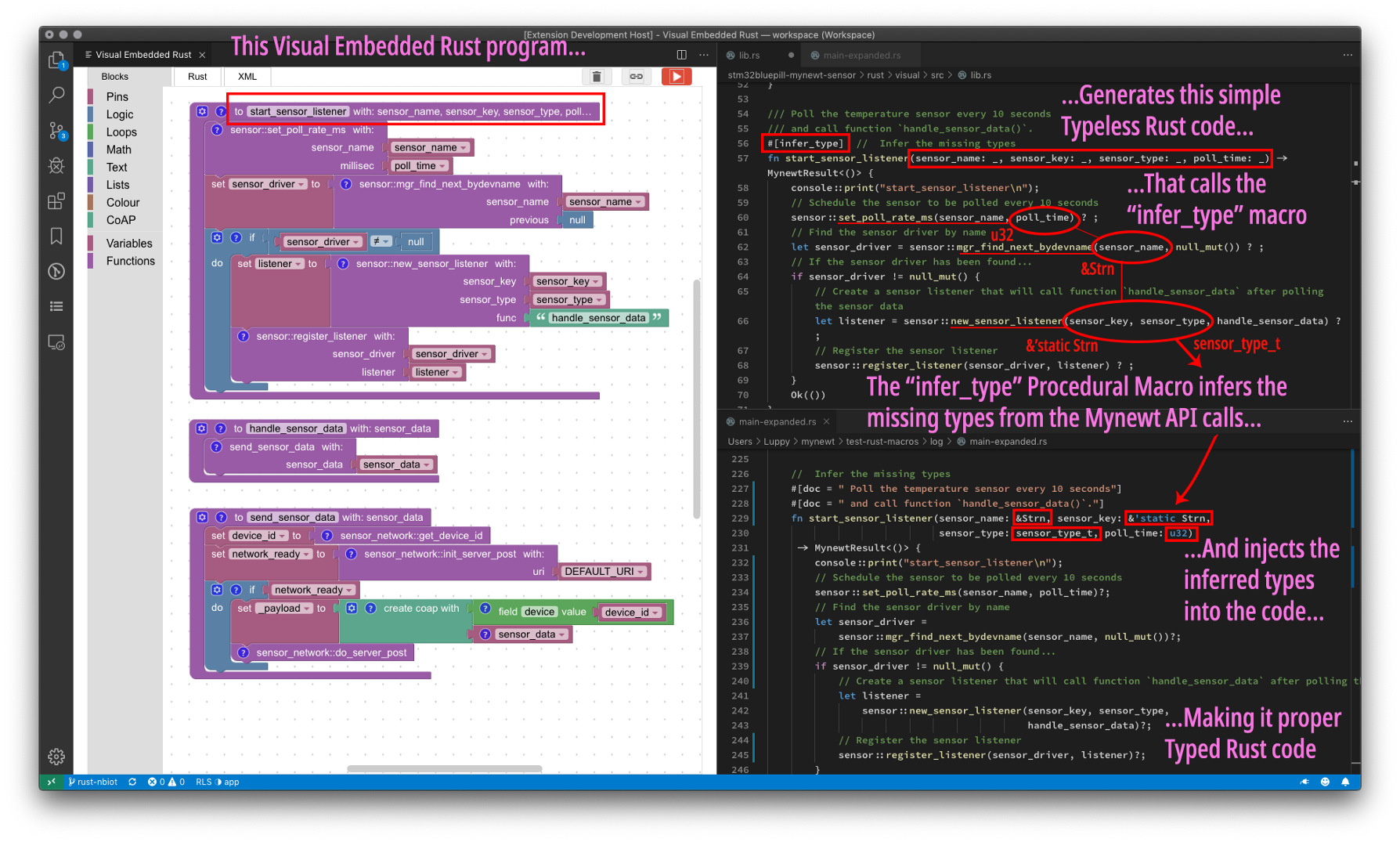Open the DEFAULT_URI dropdown in init_server_post
Screen dimensions: 1400x842
pos(603,571)
